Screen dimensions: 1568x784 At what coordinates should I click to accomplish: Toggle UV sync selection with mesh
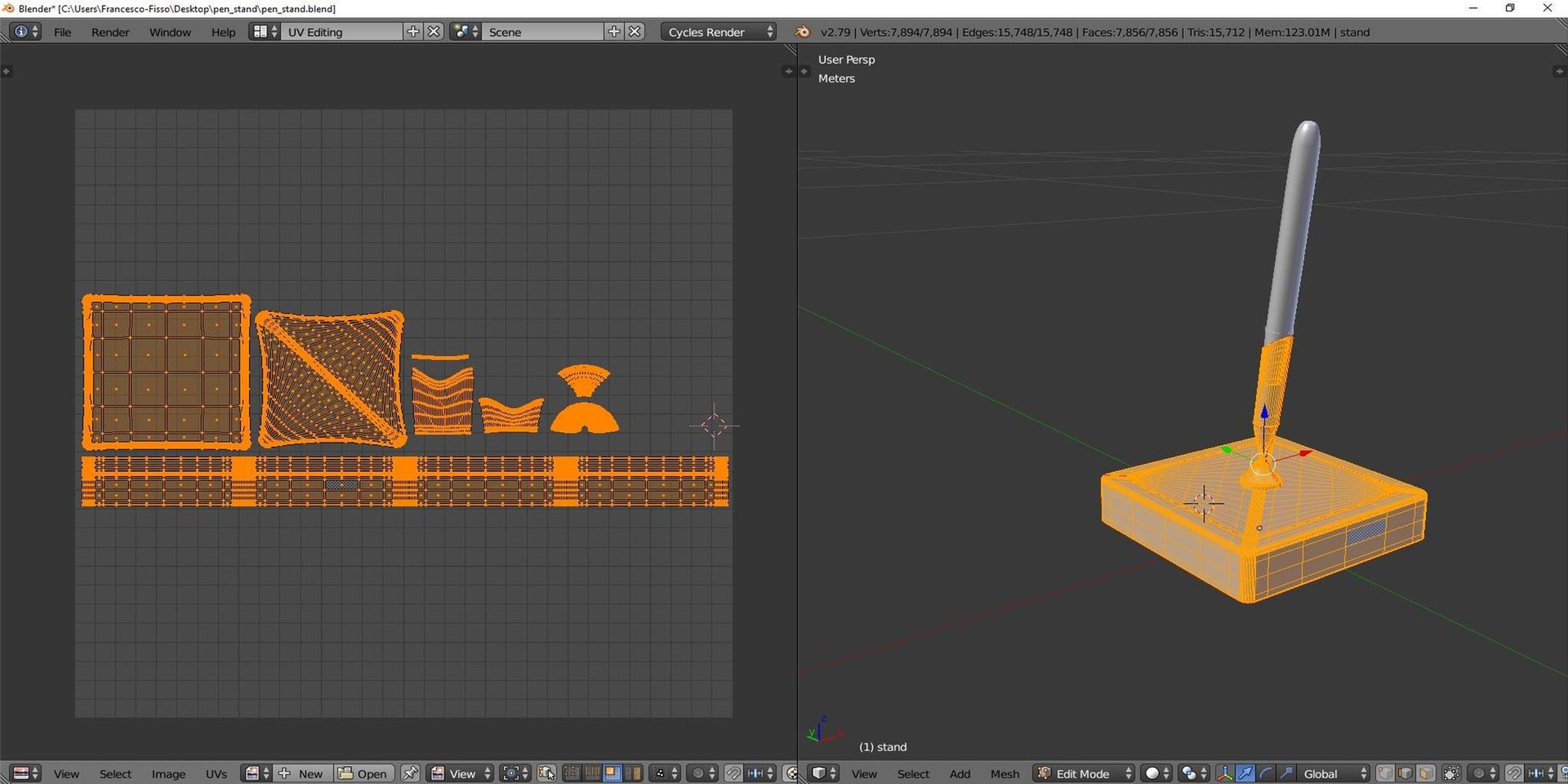tap(546, 773)
